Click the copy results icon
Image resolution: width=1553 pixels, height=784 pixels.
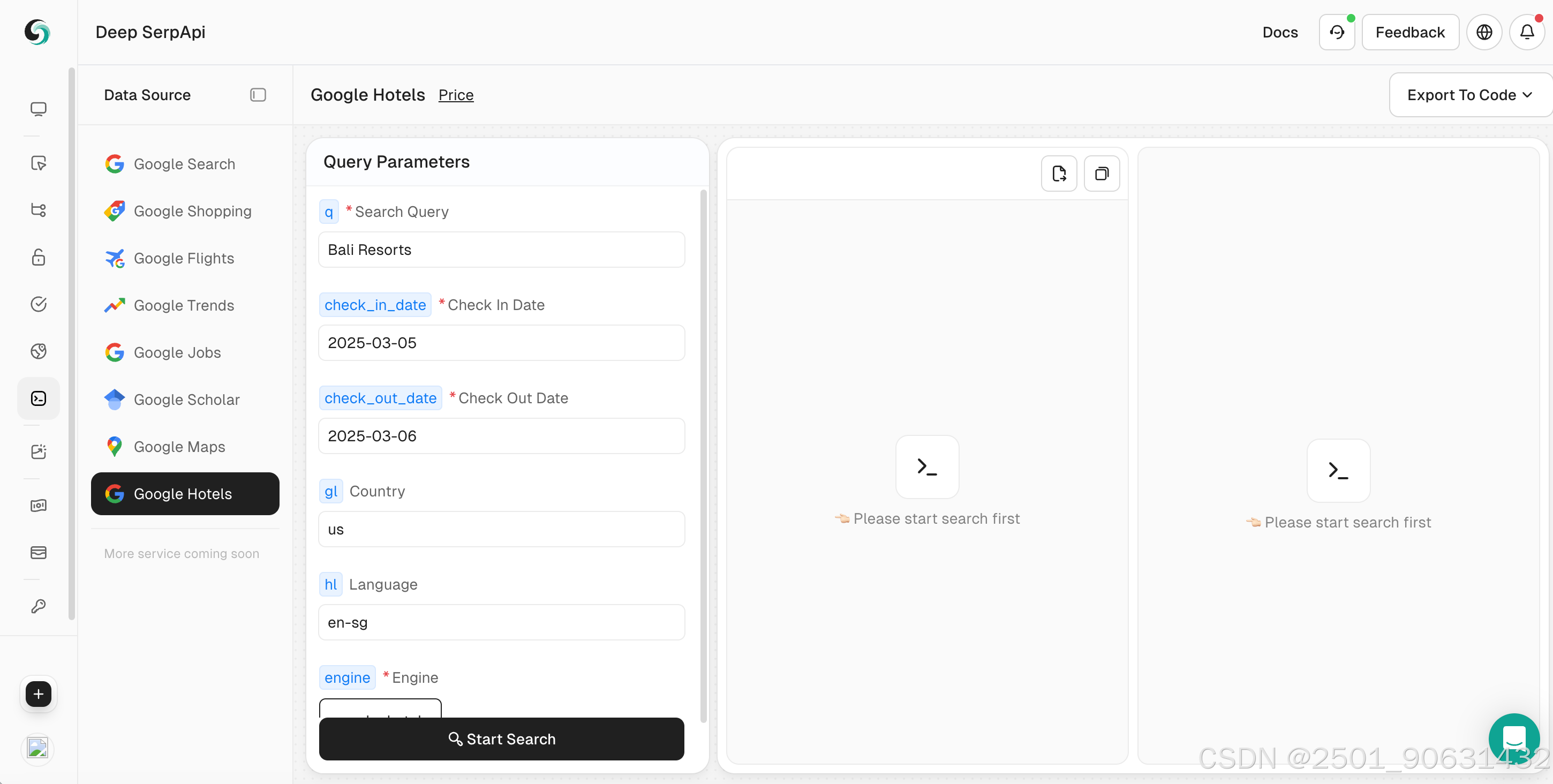point(1102,174)
